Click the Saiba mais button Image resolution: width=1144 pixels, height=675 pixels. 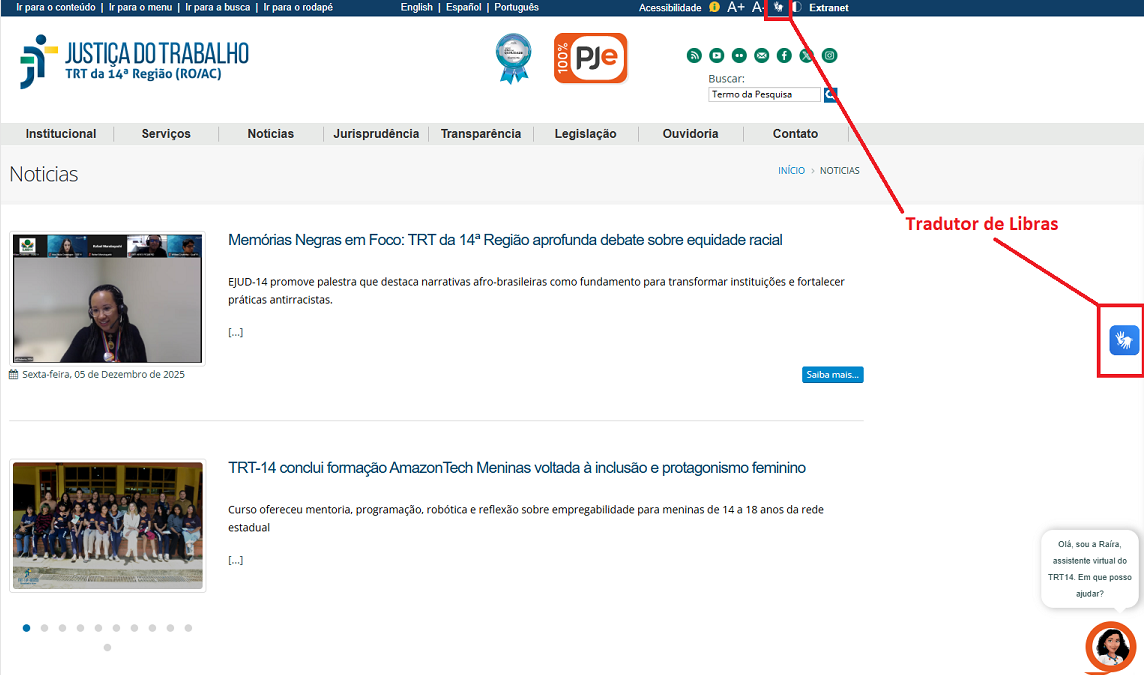pyautogui.click(x=832, y=375)
